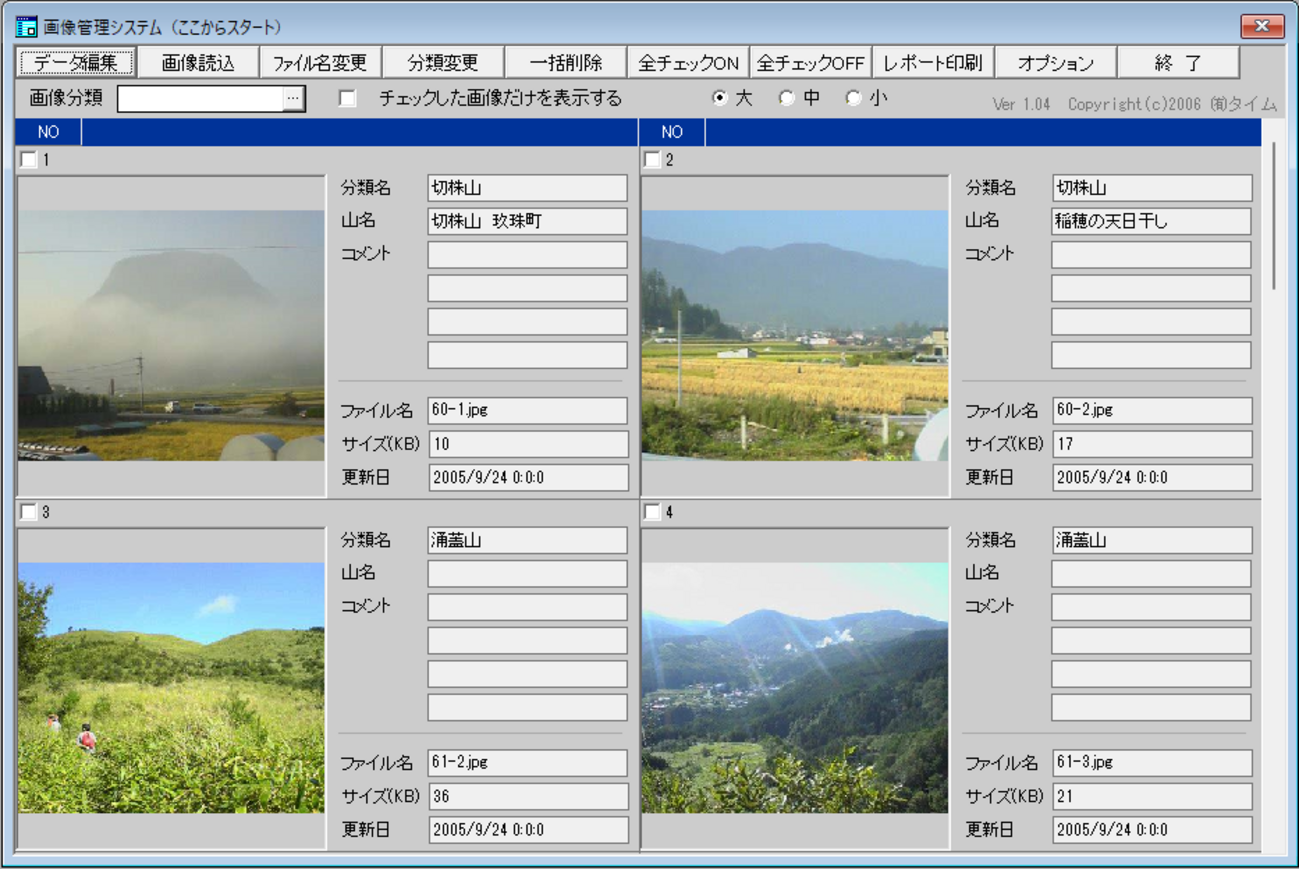Click the ファイル名変更 toolbar button

[320, 62]
